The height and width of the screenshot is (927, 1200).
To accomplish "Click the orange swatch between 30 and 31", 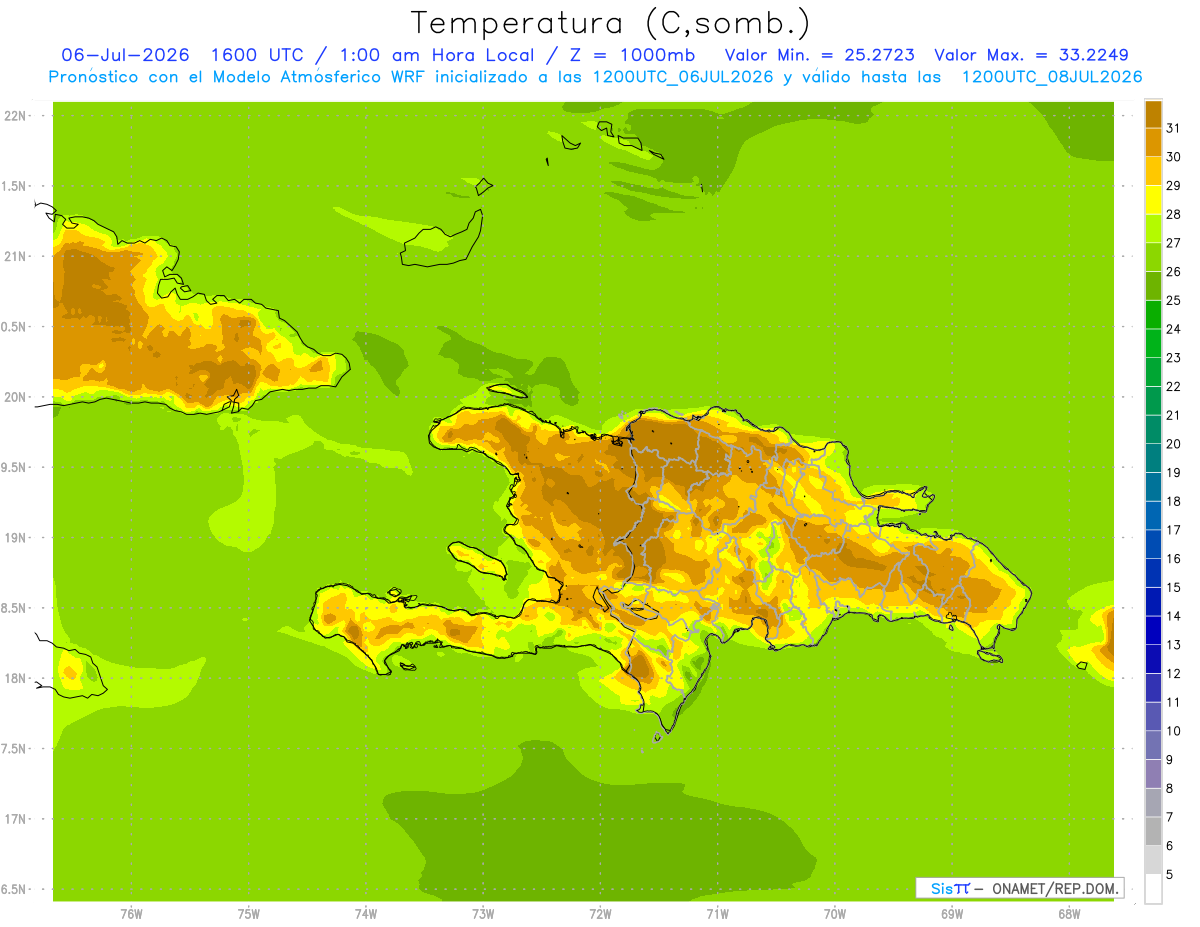I will pyautogui.click(x=1153, y=143).
